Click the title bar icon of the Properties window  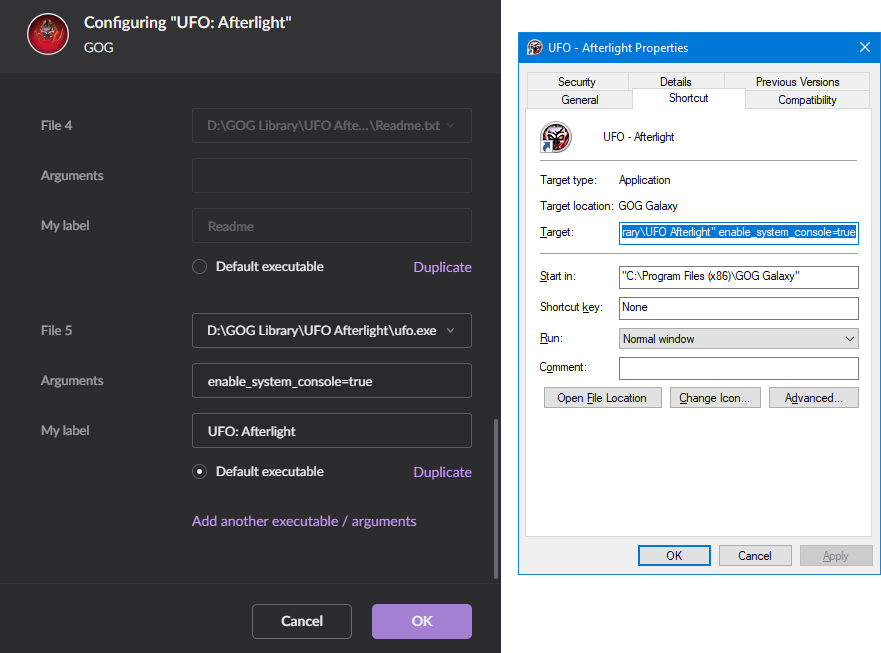[534, 47]
